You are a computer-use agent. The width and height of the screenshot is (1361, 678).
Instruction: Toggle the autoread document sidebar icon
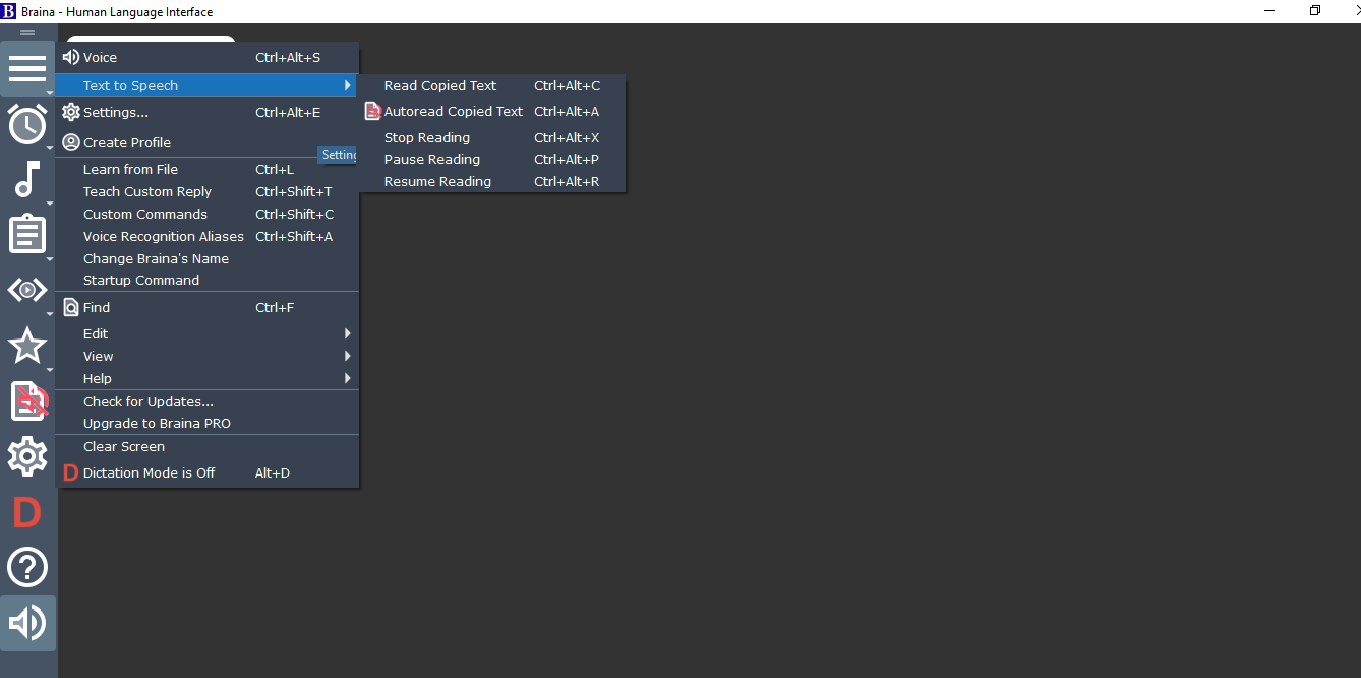pos(29,401)
